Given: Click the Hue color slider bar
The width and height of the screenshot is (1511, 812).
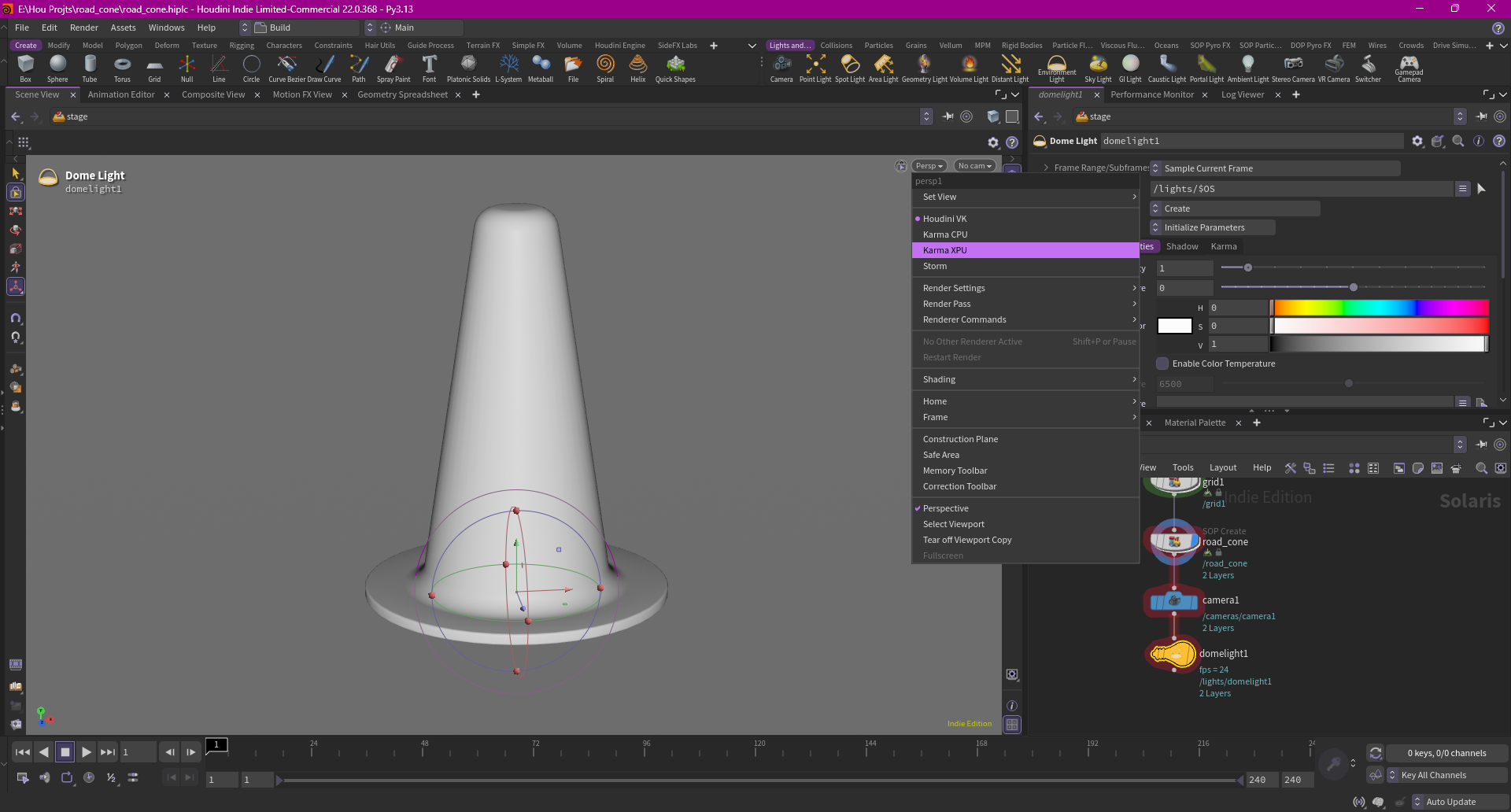Looking at the screenshot, I should [1381, 308].
